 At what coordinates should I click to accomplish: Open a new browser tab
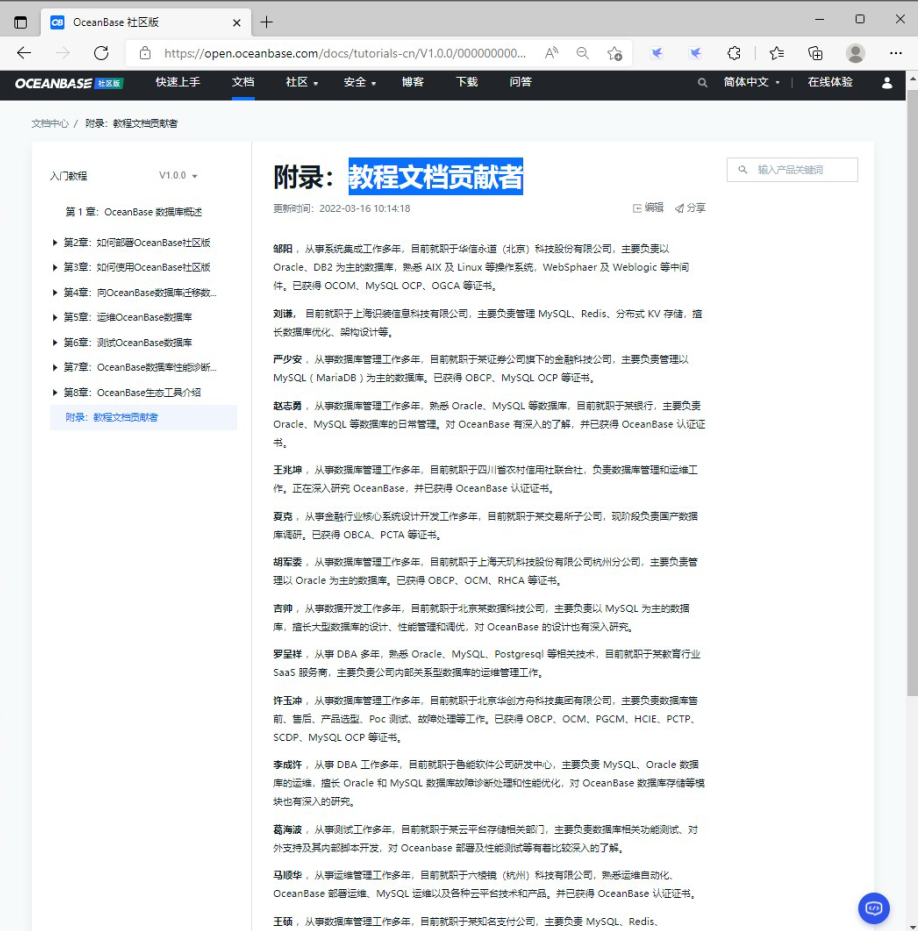267,23
